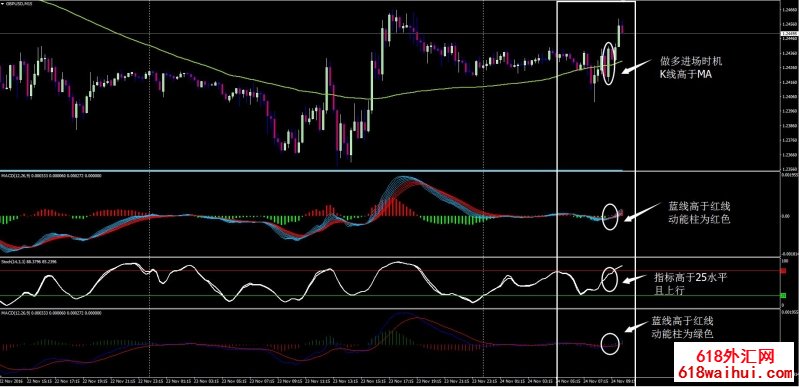Click the white arrow pointing at the price candles

636,67
